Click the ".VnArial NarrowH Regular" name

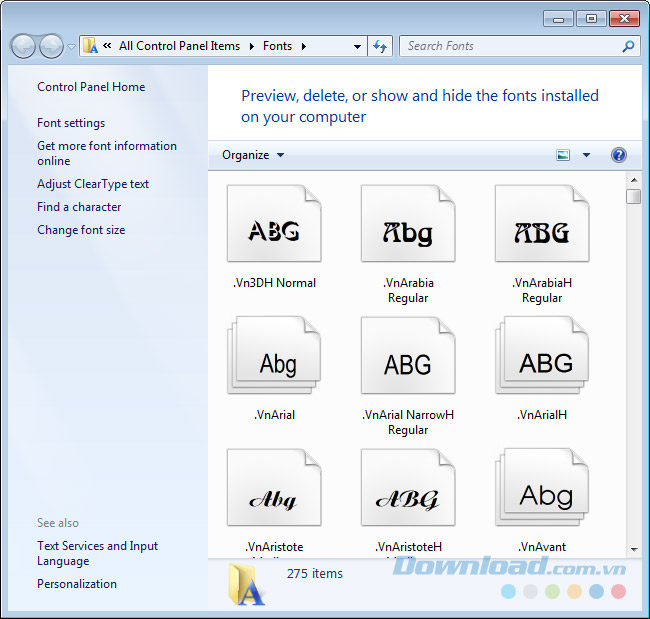click(x=408, y=422)
